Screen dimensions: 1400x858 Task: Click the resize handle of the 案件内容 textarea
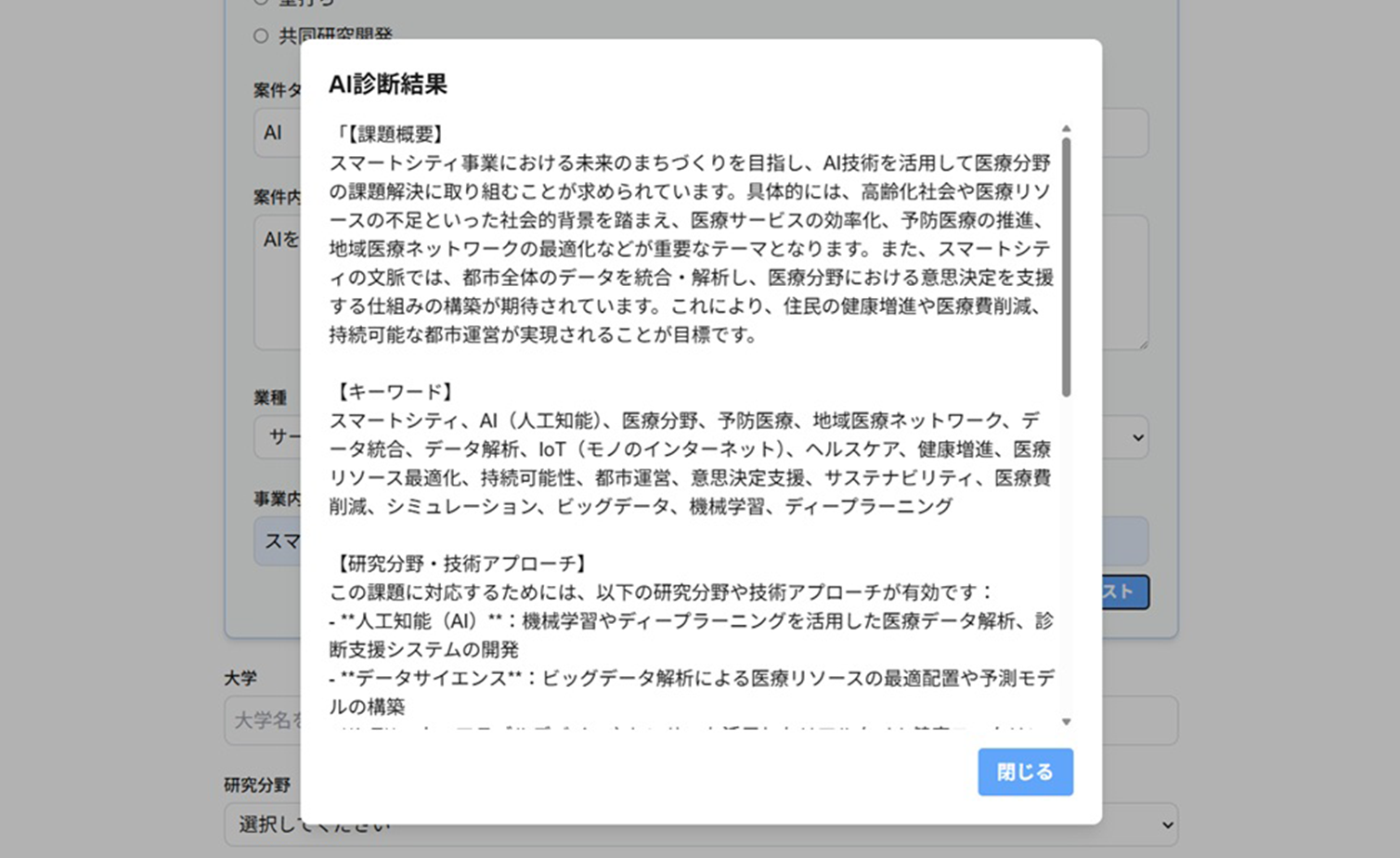pos(1143,344)
